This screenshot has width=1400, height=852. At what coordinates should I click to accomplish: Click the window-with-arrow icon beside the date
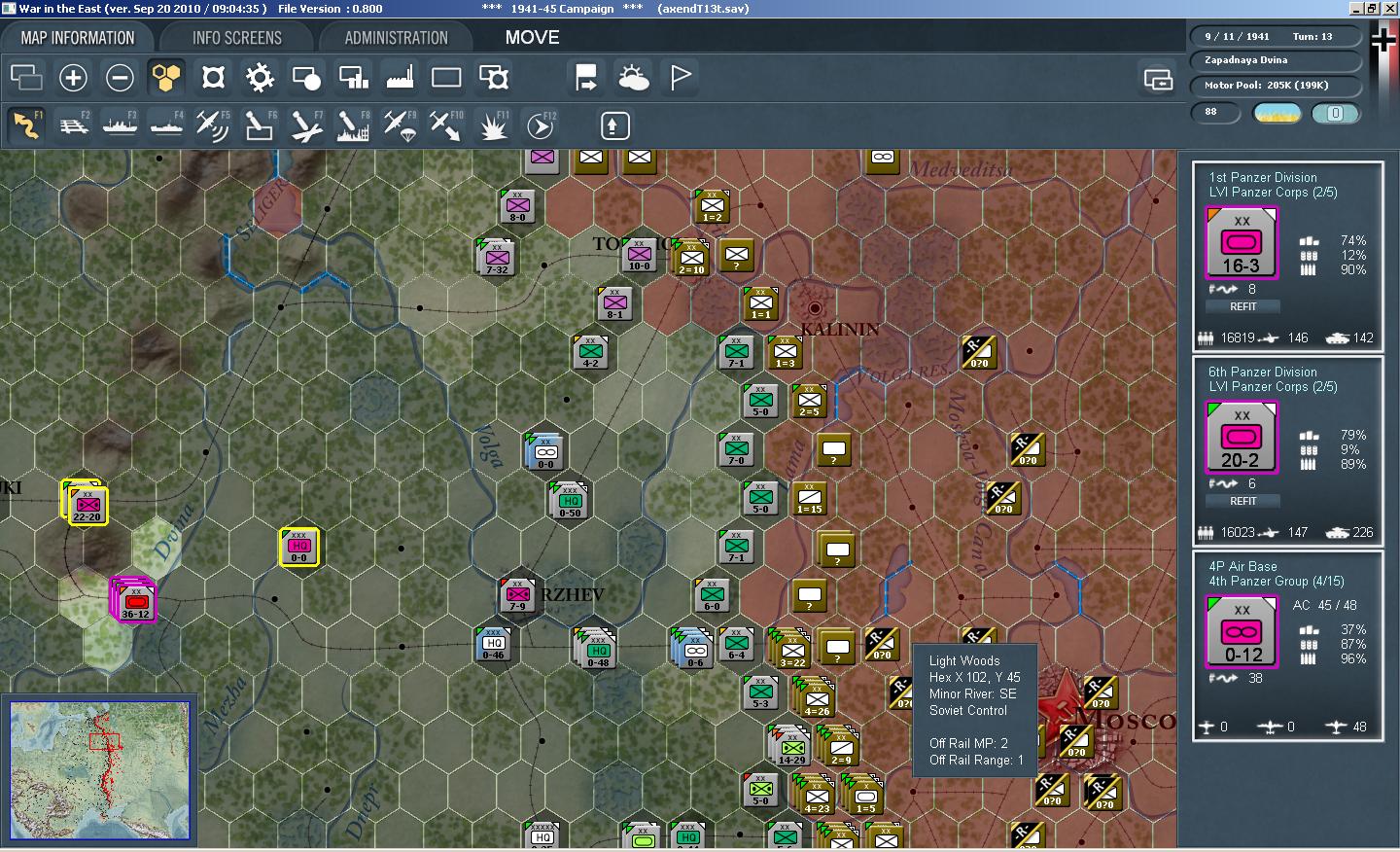[1158, 79]
